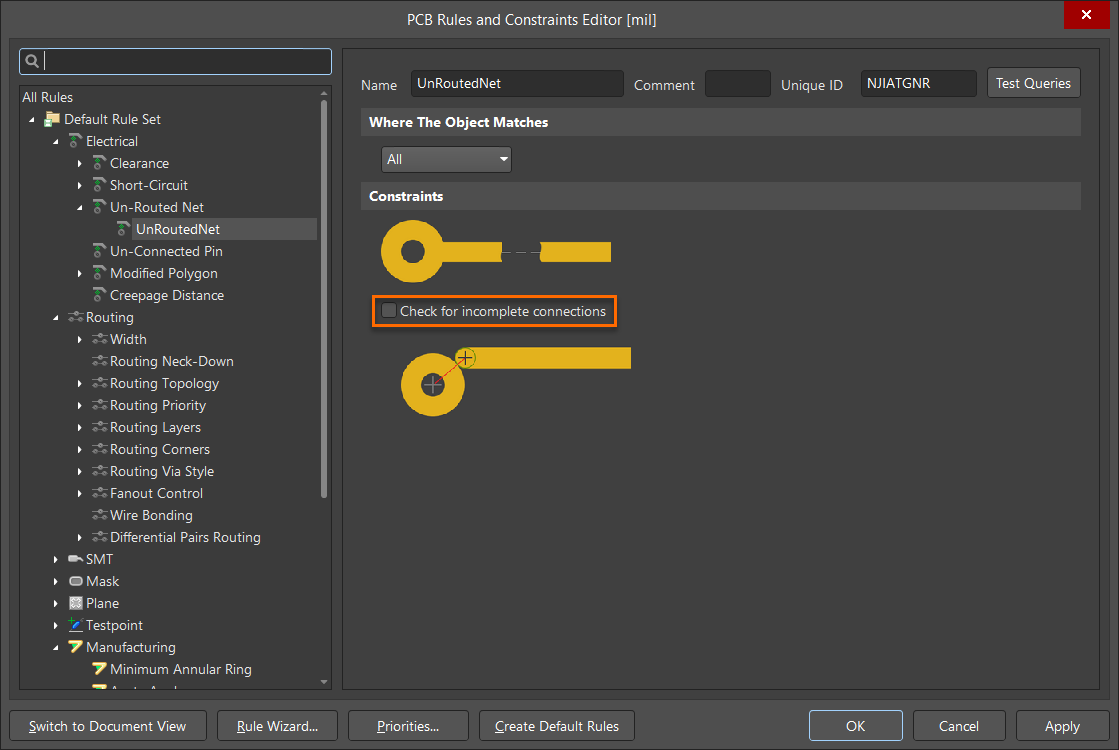Expand the Routing Topology branch
Image resolution: width=1119 pixels, height=750 pixels.
tap(79, 383)
